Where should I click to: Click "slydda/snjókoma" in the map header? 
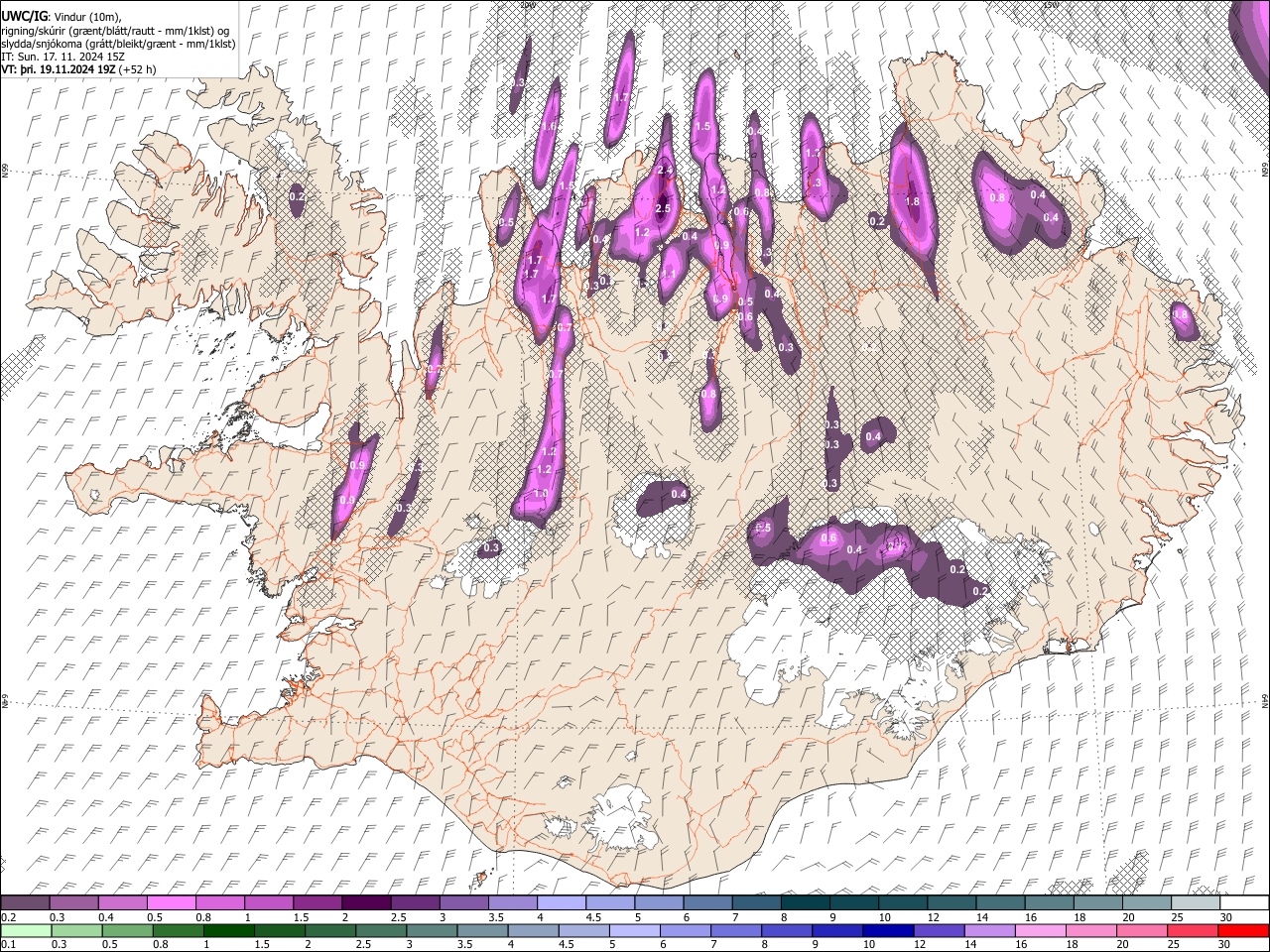click(43, 45)
